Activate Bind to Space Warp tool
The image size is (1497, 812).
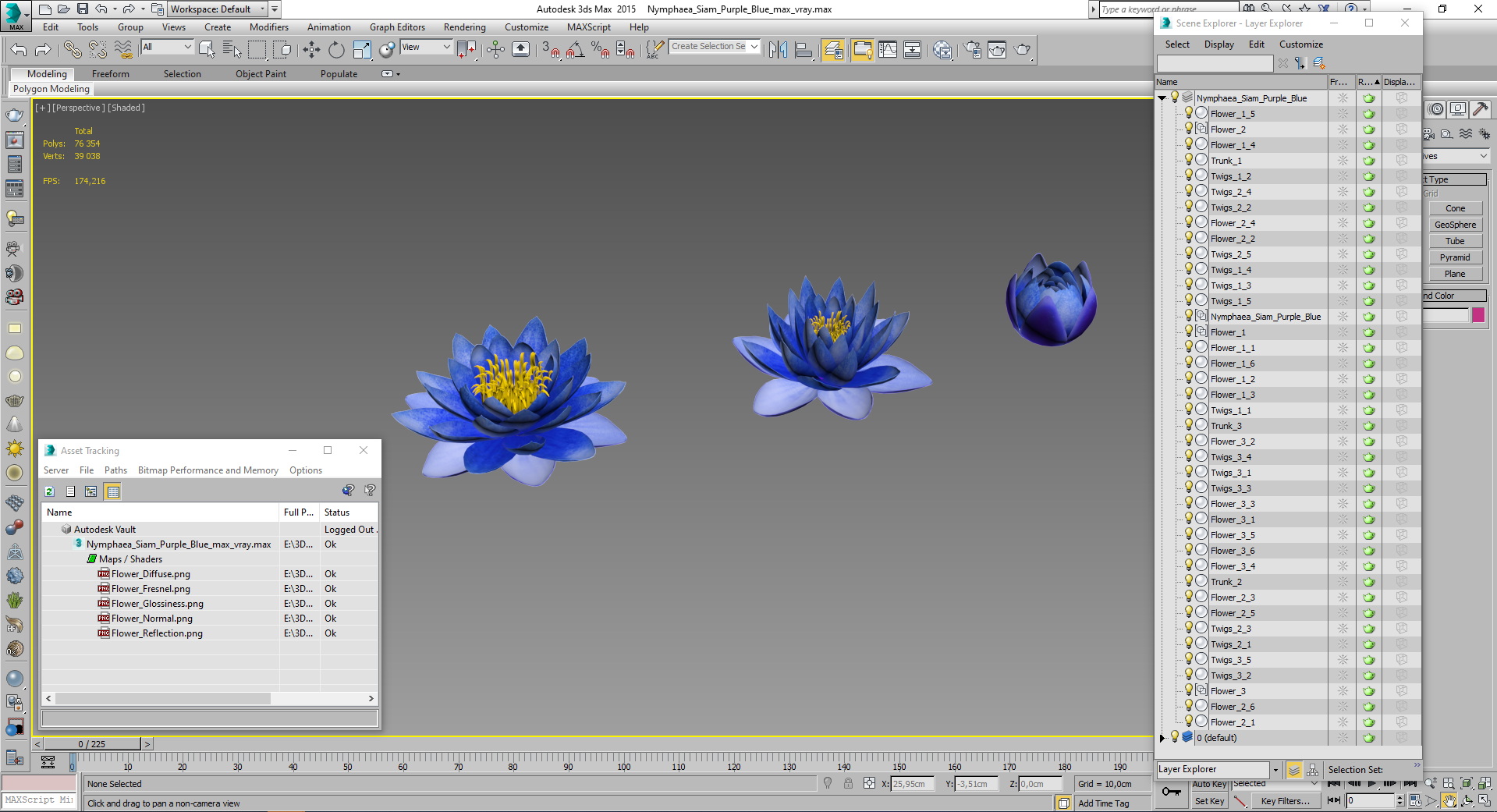click(123, 50)
